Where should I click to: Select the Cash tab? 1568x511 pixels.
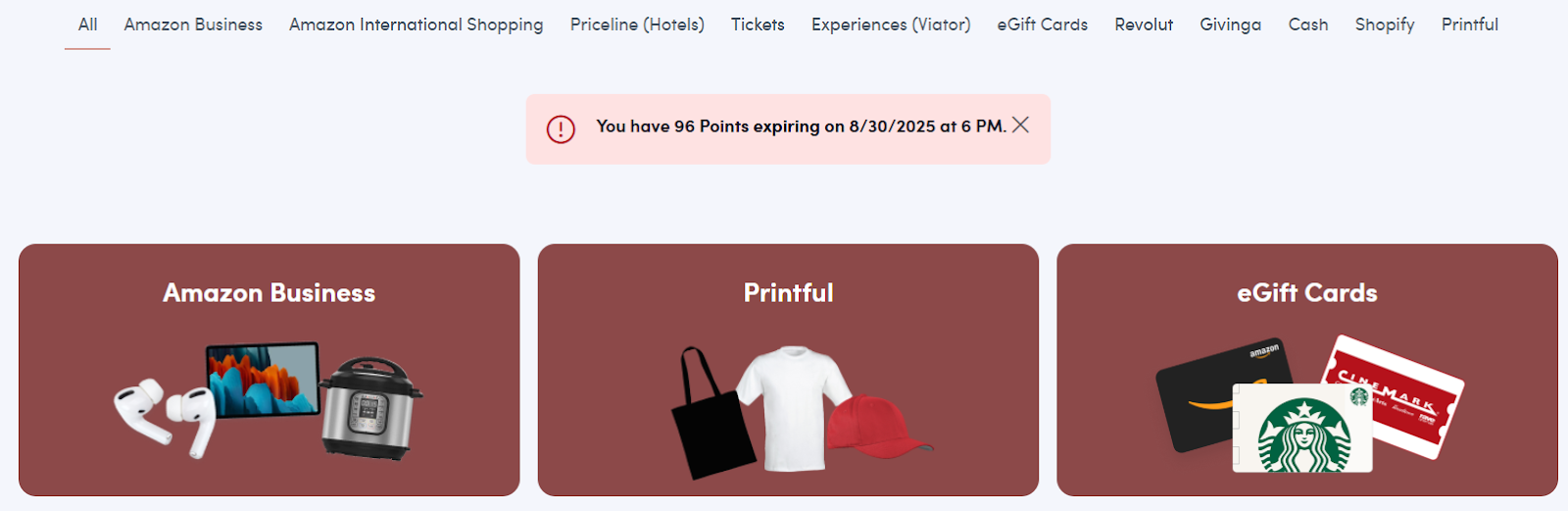click(x=1307, y=25)
